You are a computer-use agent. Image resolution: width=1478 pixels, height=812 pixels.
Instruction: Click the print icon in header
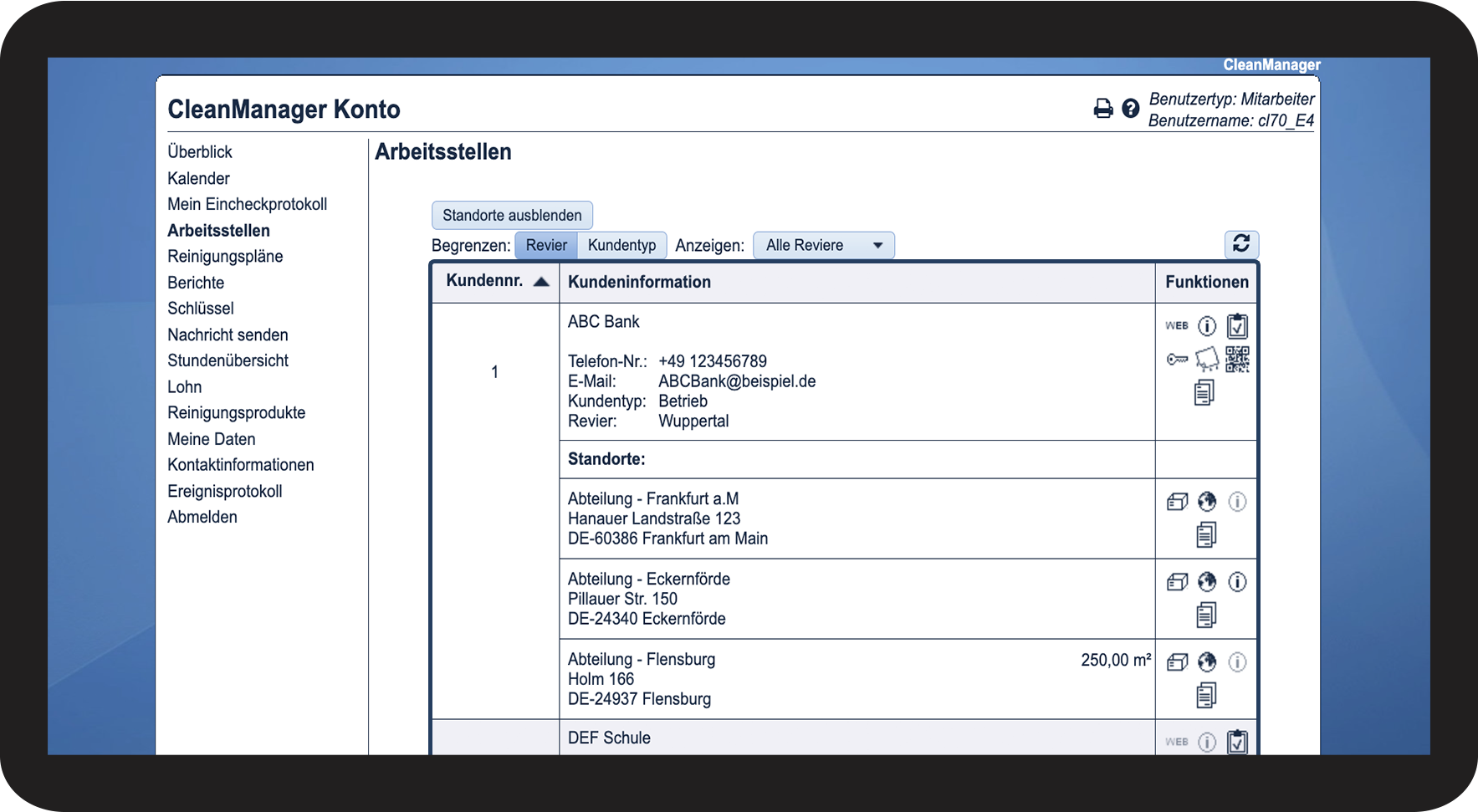point(1103,109)
